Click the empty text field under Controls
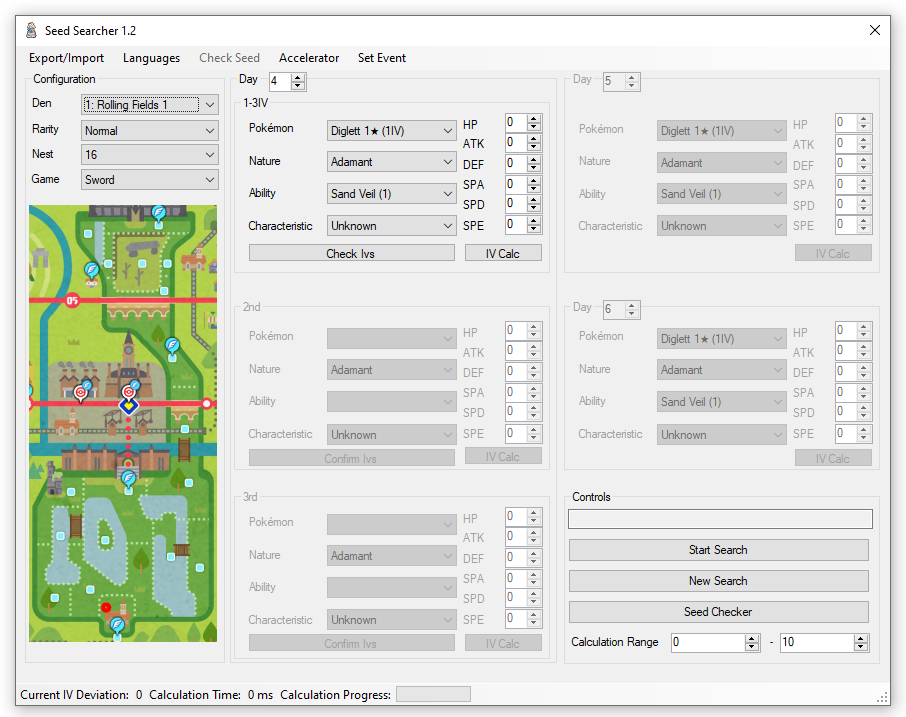 719,519
